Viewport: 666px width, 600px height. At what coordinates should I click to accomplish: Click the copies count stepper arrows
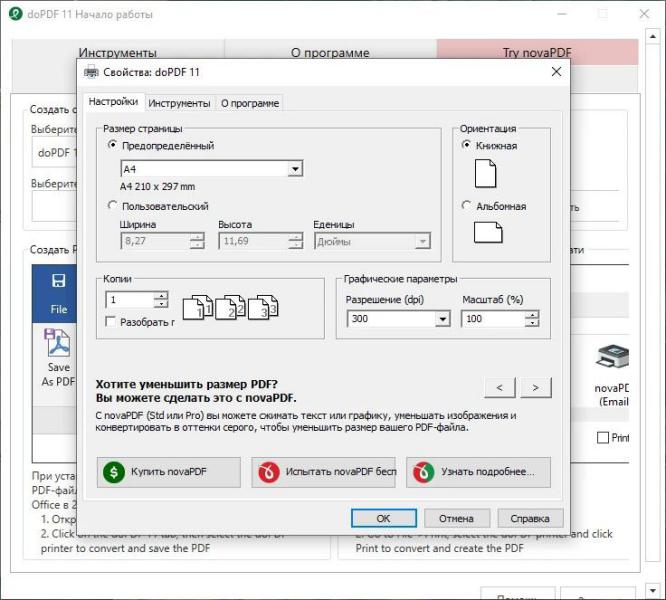click(x=161, y=300)
